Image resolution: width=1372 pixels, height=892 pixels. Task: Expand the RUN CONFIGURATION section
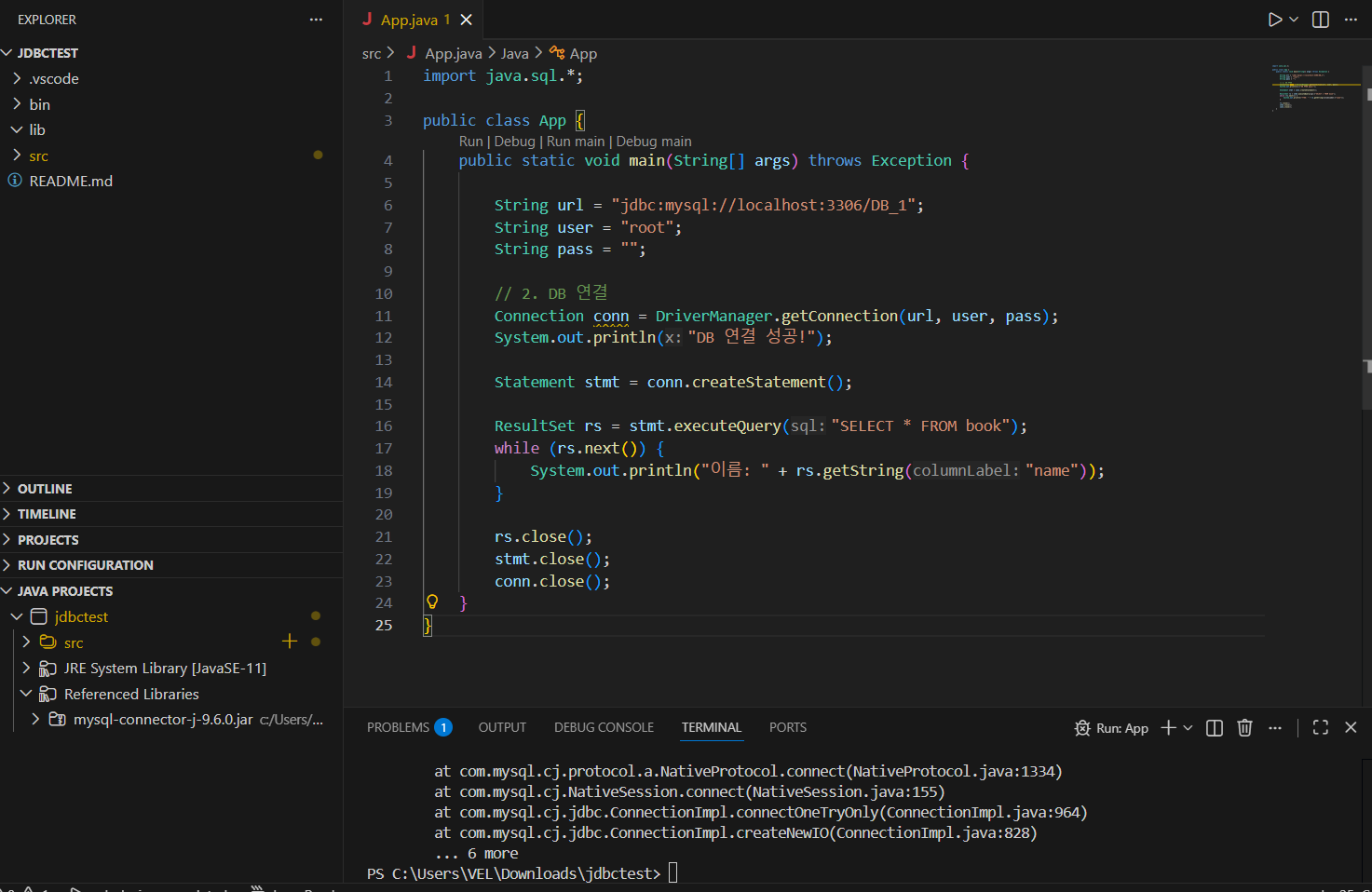(7, 565)
